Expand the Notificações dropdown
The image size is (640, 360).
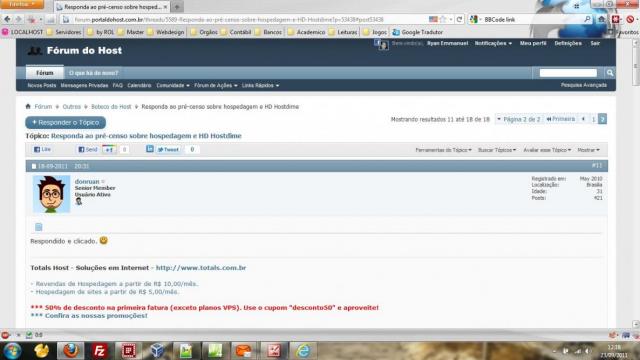pos(493,43)
